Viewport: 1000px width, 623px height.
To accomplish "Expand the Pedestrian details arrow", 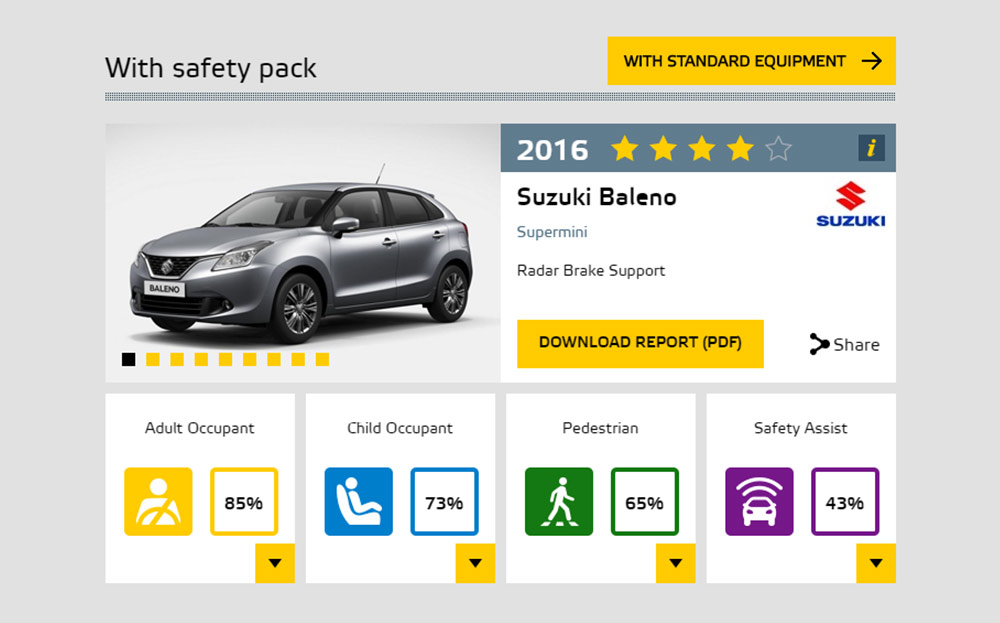I will pos(675,563).
